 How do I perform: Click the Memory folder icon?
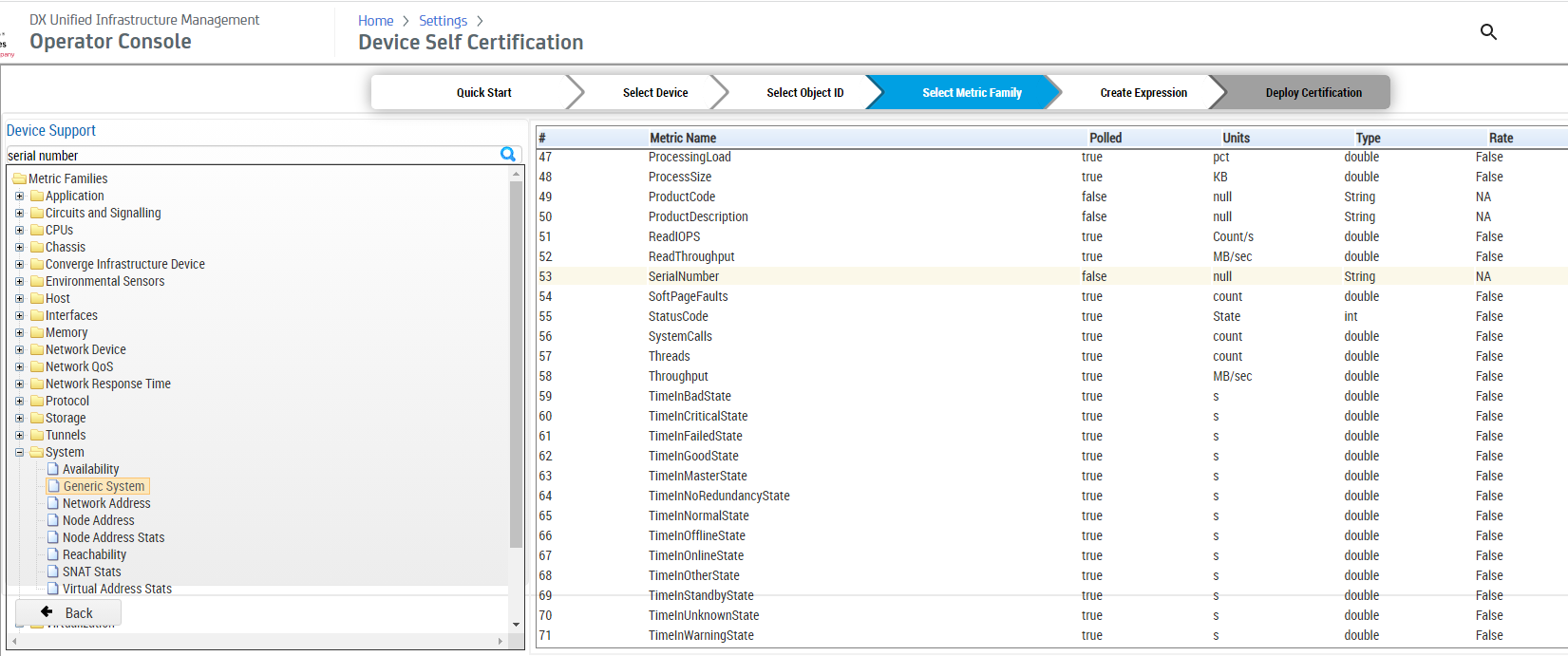(37, 332)
